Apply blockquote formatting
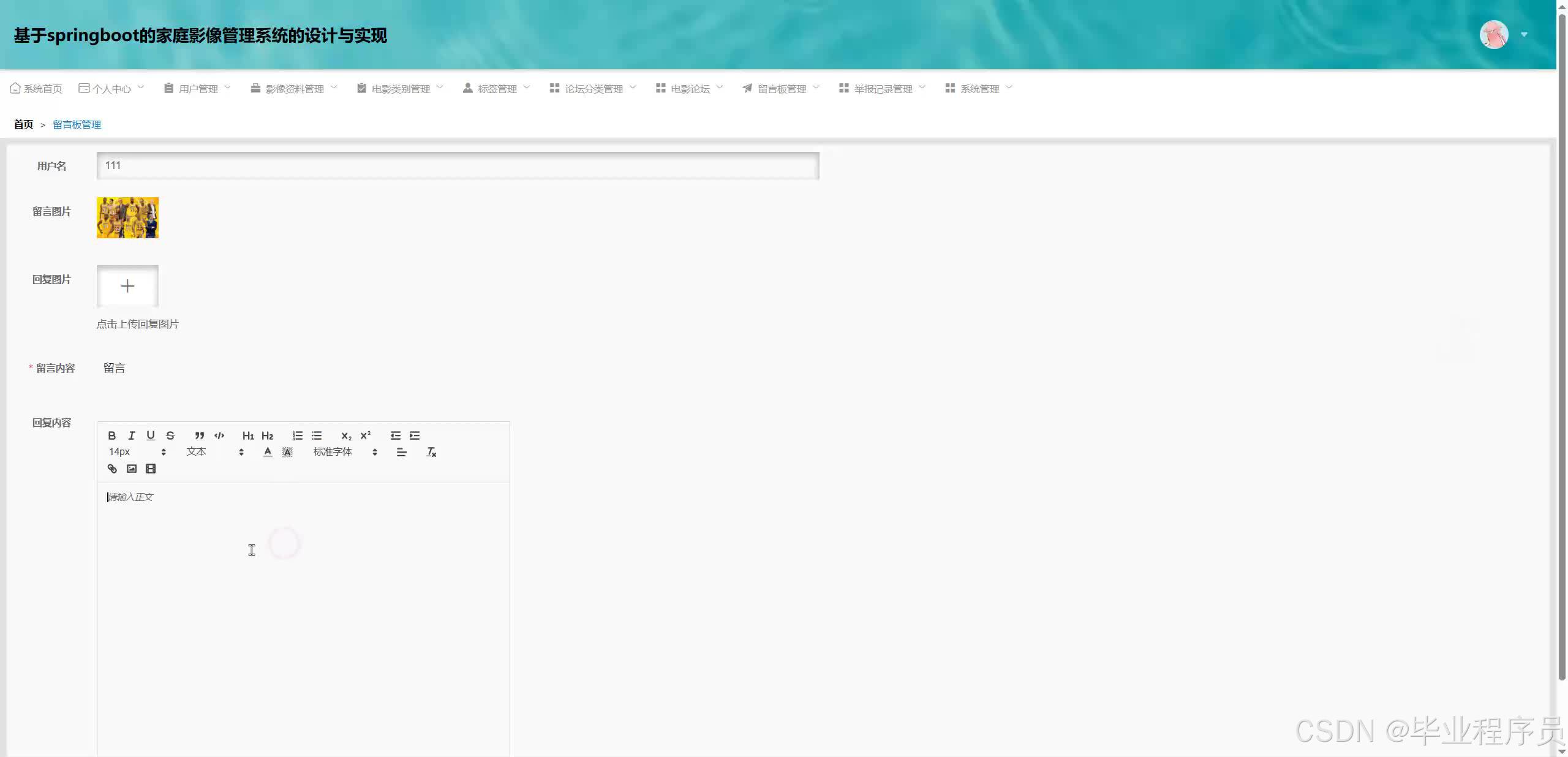This screenshot has height=757, width=1568. point(199,435)
